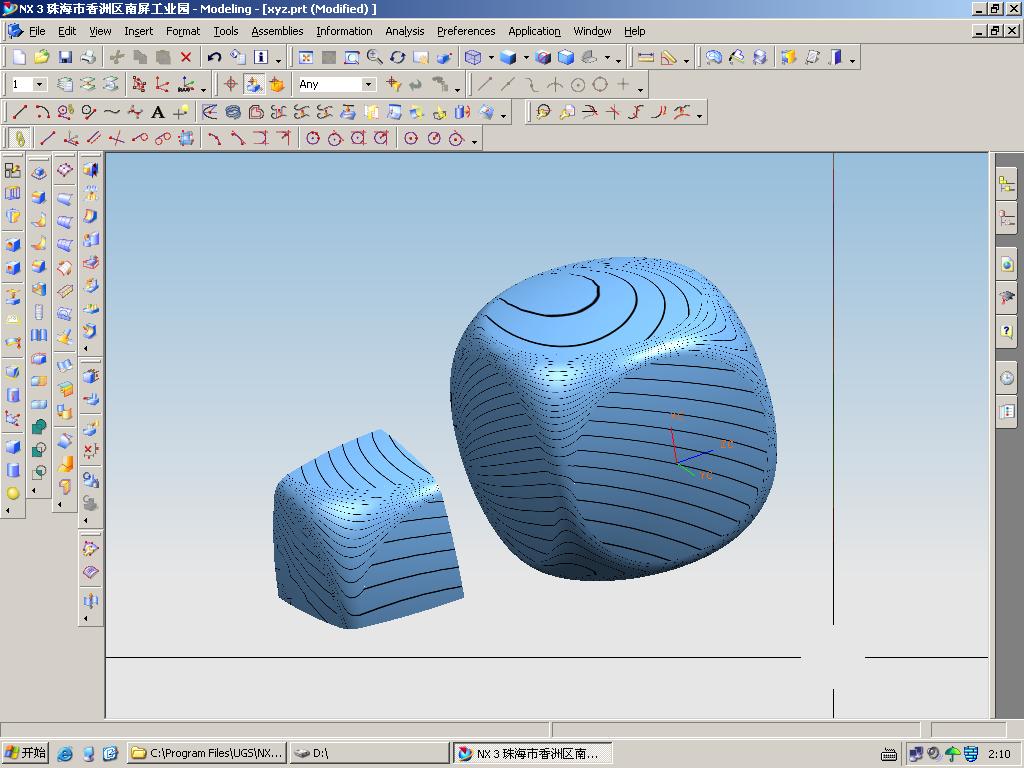Toggle the highlighted selection-mode button
The height and width of the screenshot is (768, 1024).
click(x=254, y=85)
